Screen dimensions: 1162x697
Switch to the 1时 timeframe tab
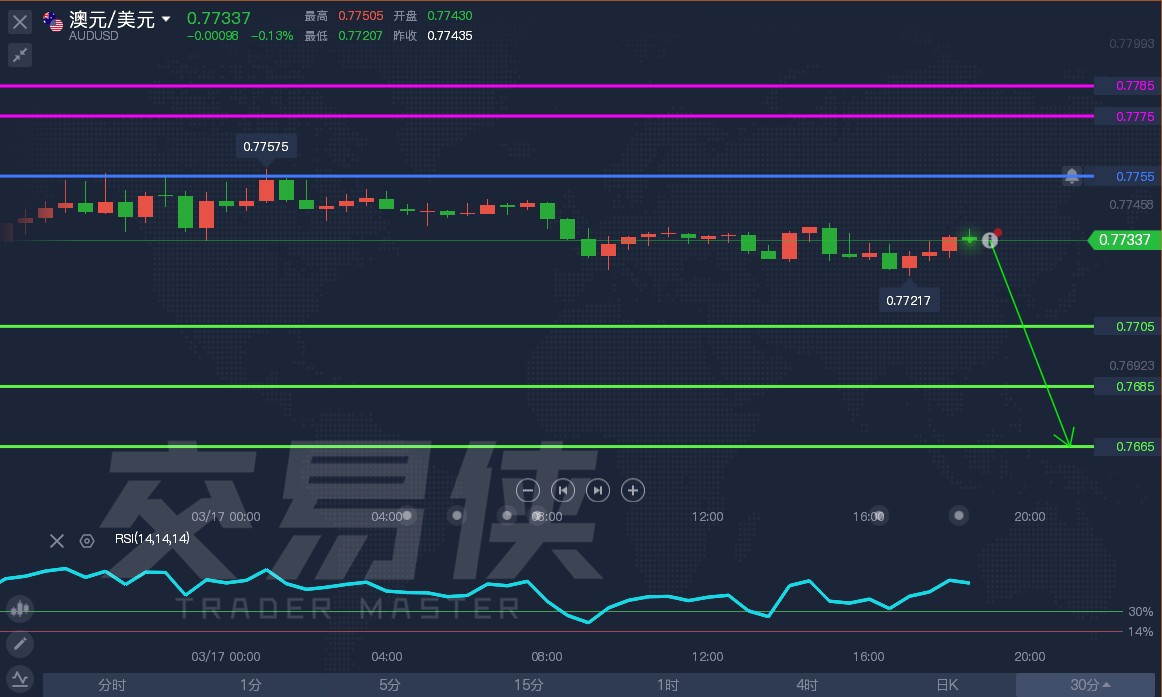tap(668, 685)
